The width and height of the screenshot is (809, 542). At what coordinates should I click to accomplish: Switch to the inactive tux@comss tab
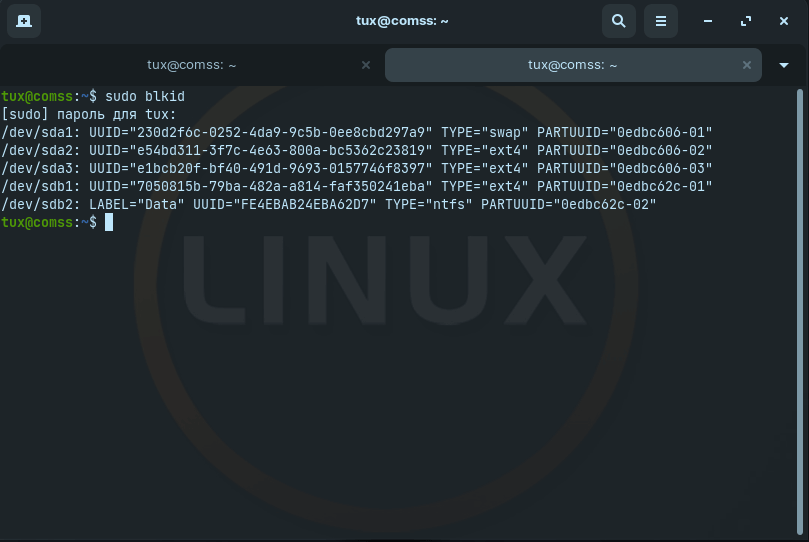click(191, 65)
